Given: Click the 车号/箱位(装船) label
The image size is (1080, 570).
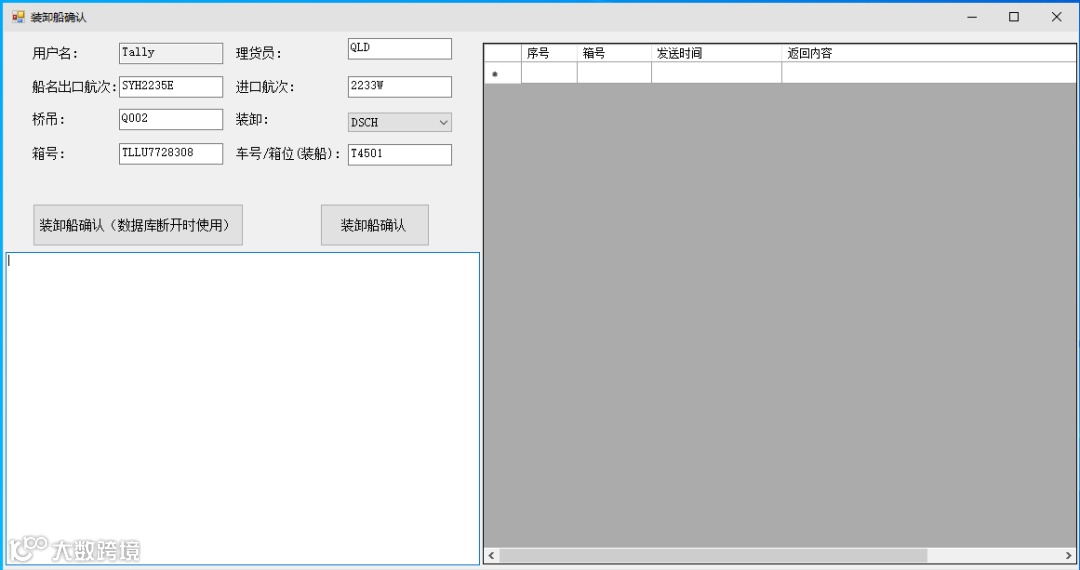Looking at the screenshot, I should point(288,154).
